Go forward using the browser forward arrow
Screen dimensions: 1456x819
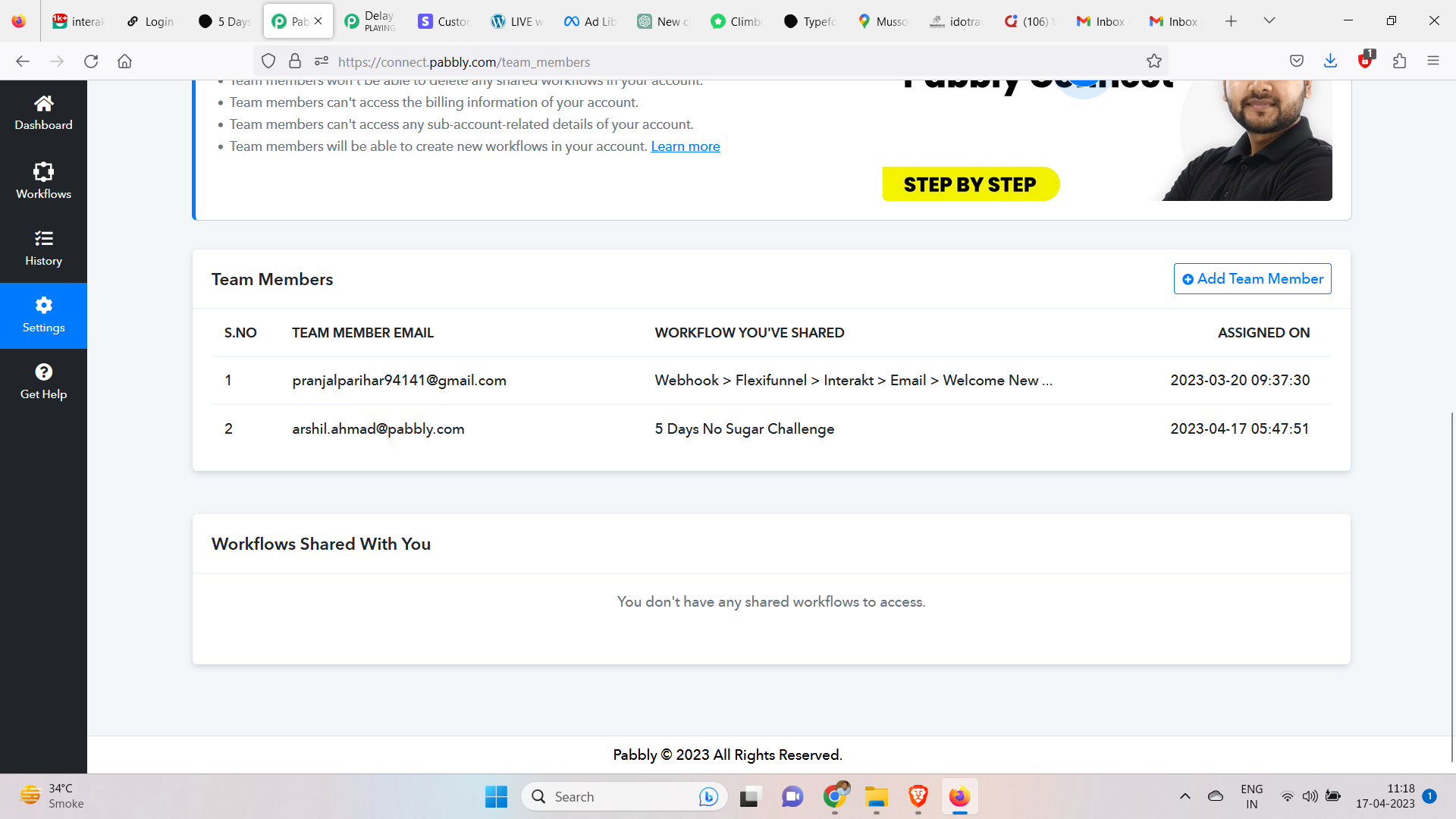click(57, 61)
